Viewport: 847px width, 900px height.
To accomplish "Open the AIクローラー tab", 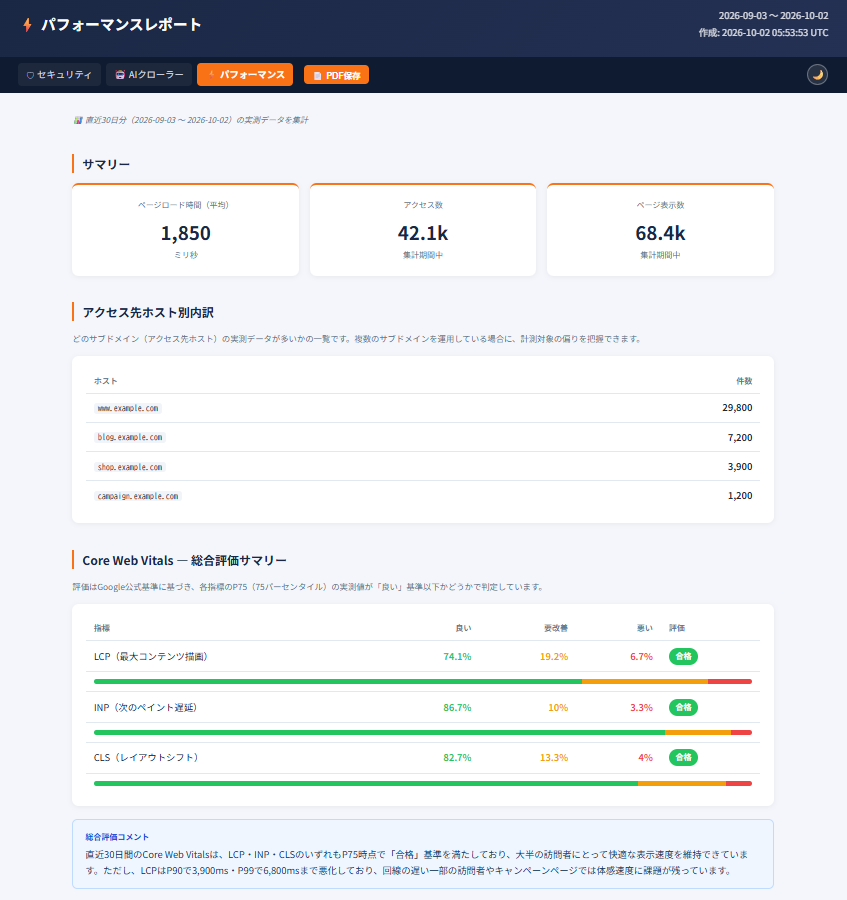I will pos(149,75).
